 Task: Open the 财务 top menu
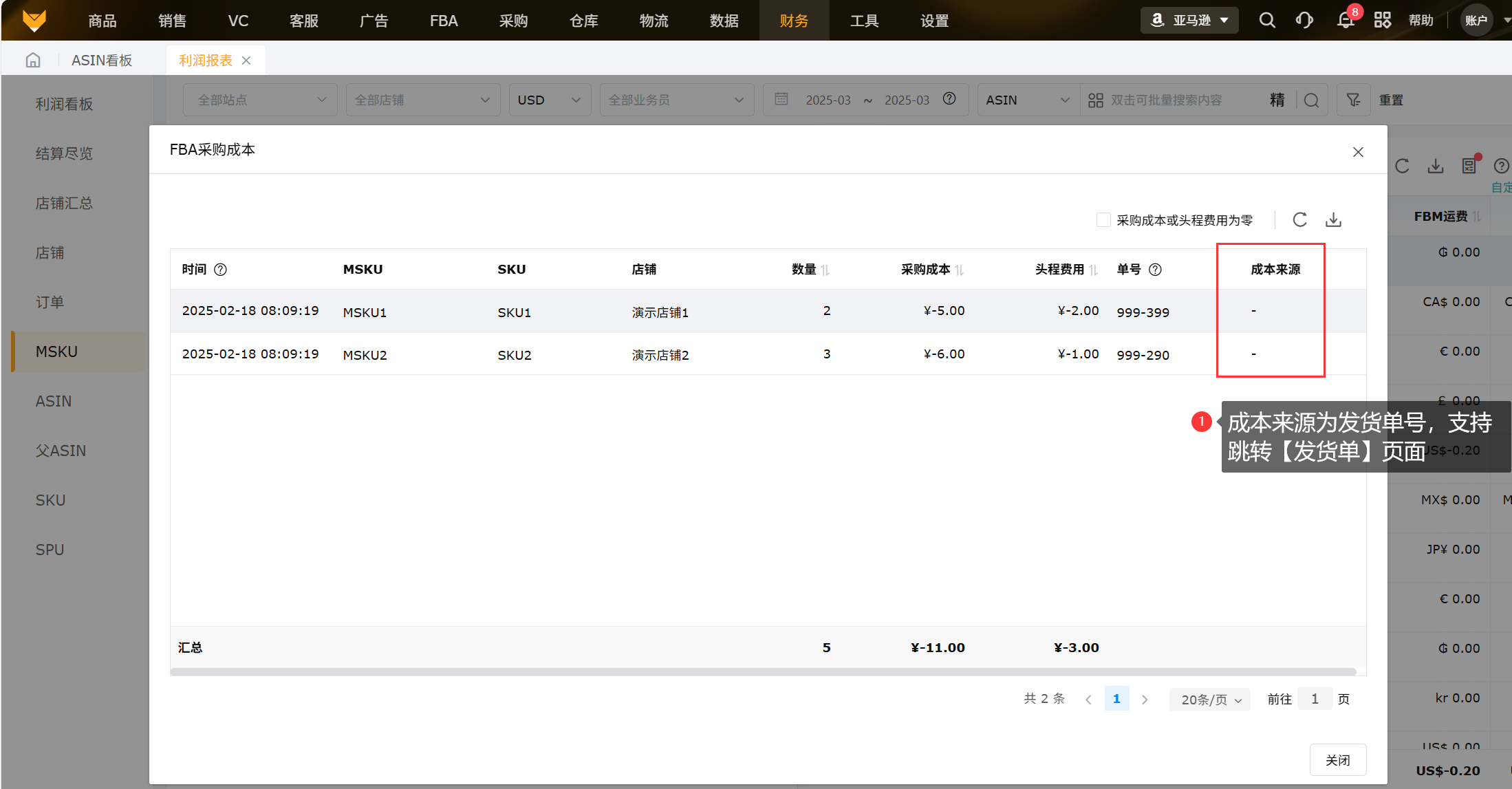click(794, 21)
